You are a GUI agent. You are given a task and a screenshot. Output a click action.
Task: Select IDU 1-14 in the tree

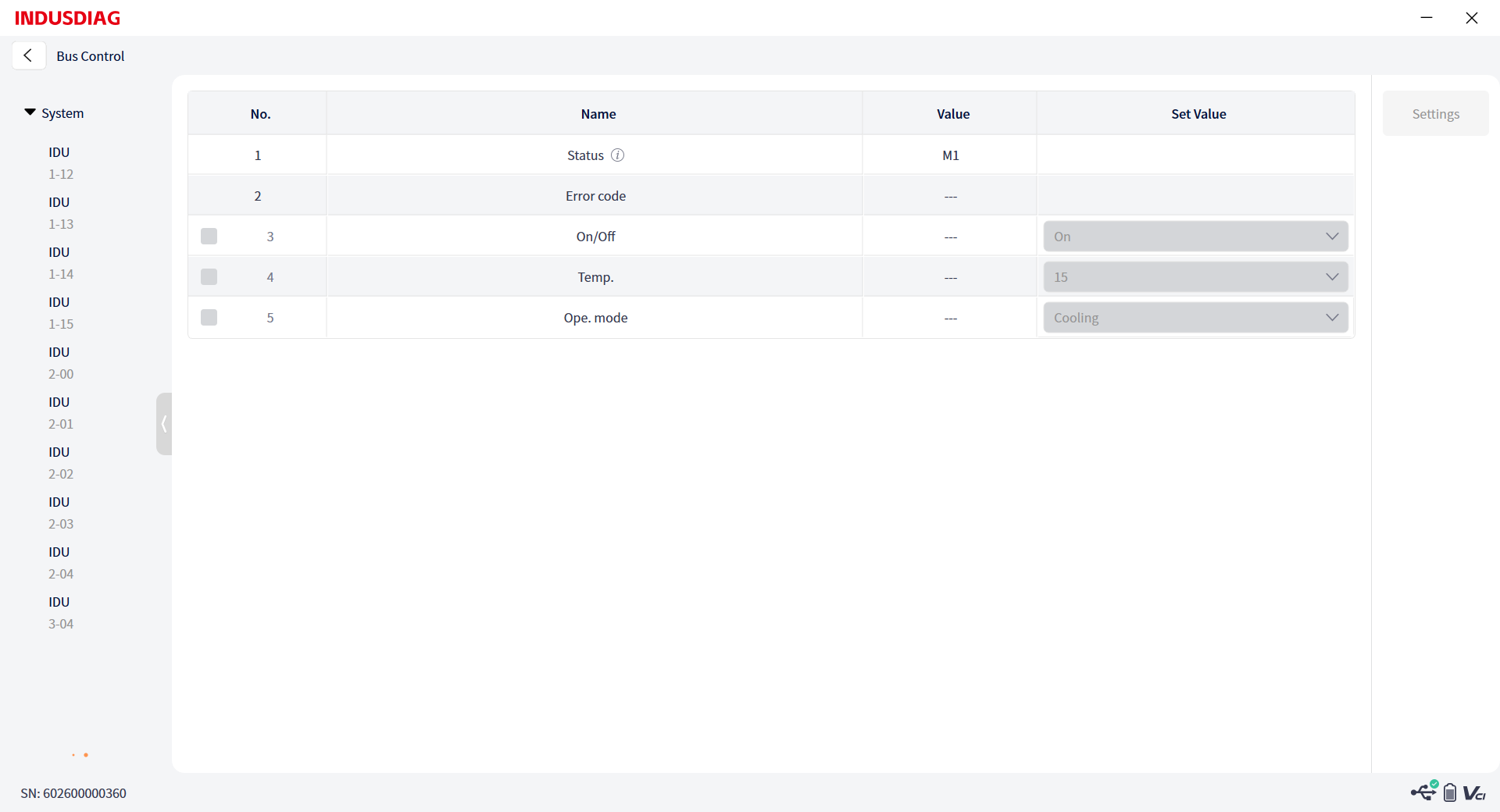(61, 263)
